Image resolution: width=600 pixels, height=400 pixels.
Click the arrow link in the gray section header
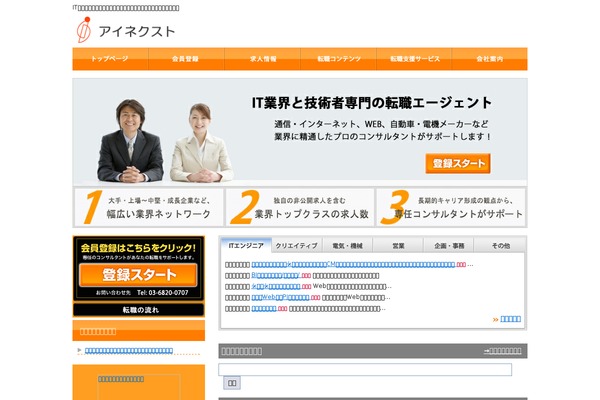click(x=502, y=351)
